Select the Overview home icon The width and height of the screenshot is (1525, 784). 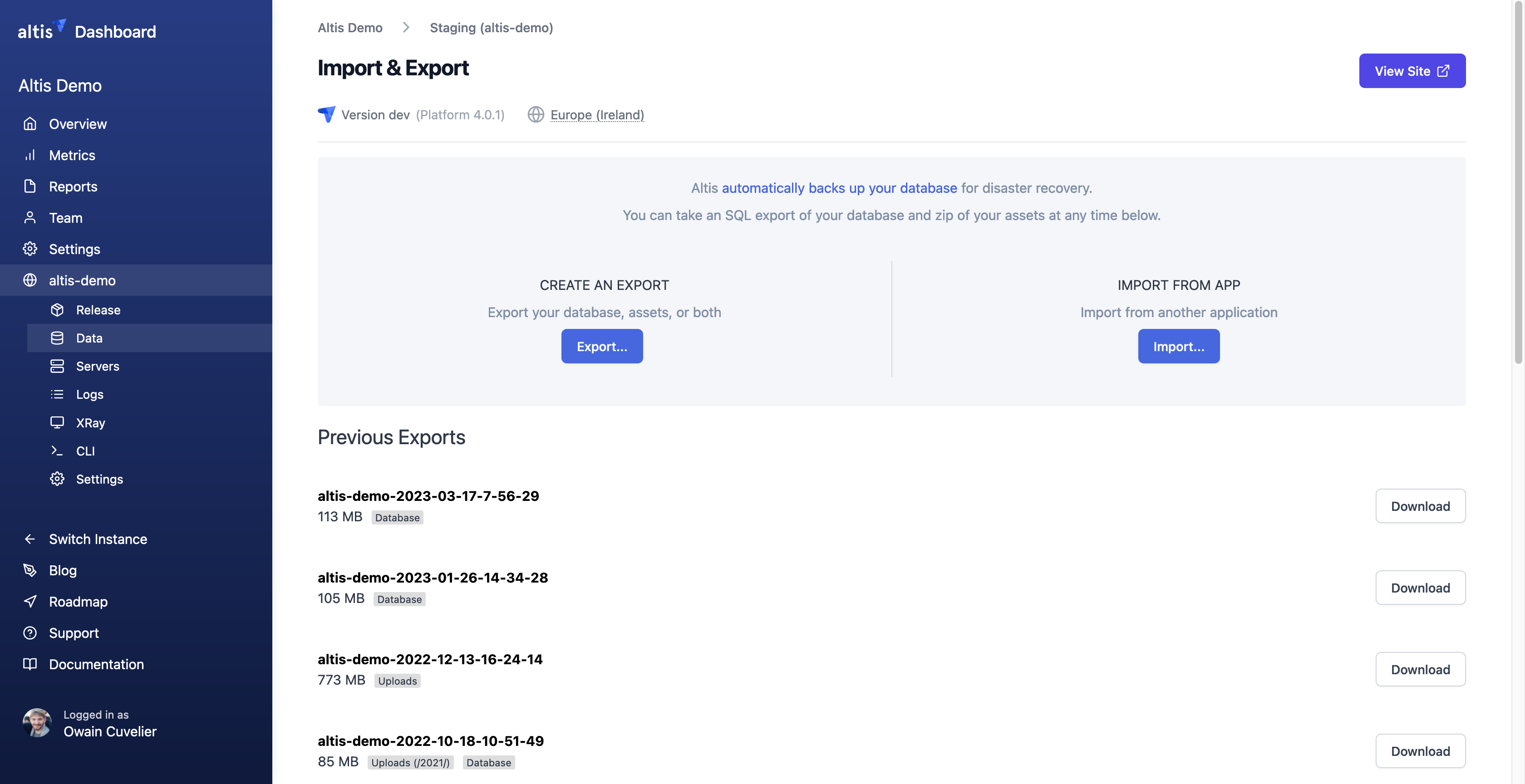[30, 124]
